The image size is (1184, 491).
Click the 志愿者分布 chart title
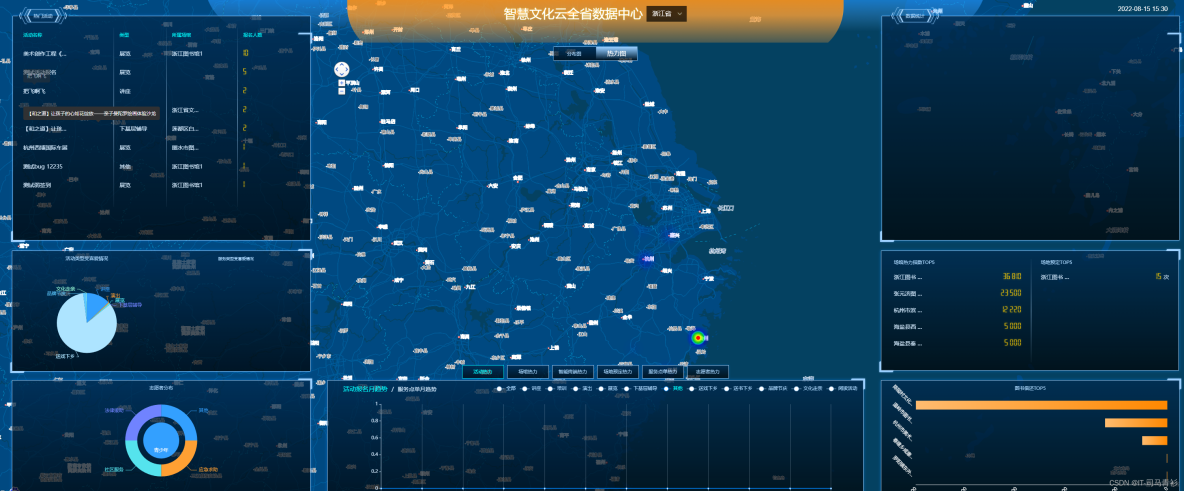[x=161, y=388]
